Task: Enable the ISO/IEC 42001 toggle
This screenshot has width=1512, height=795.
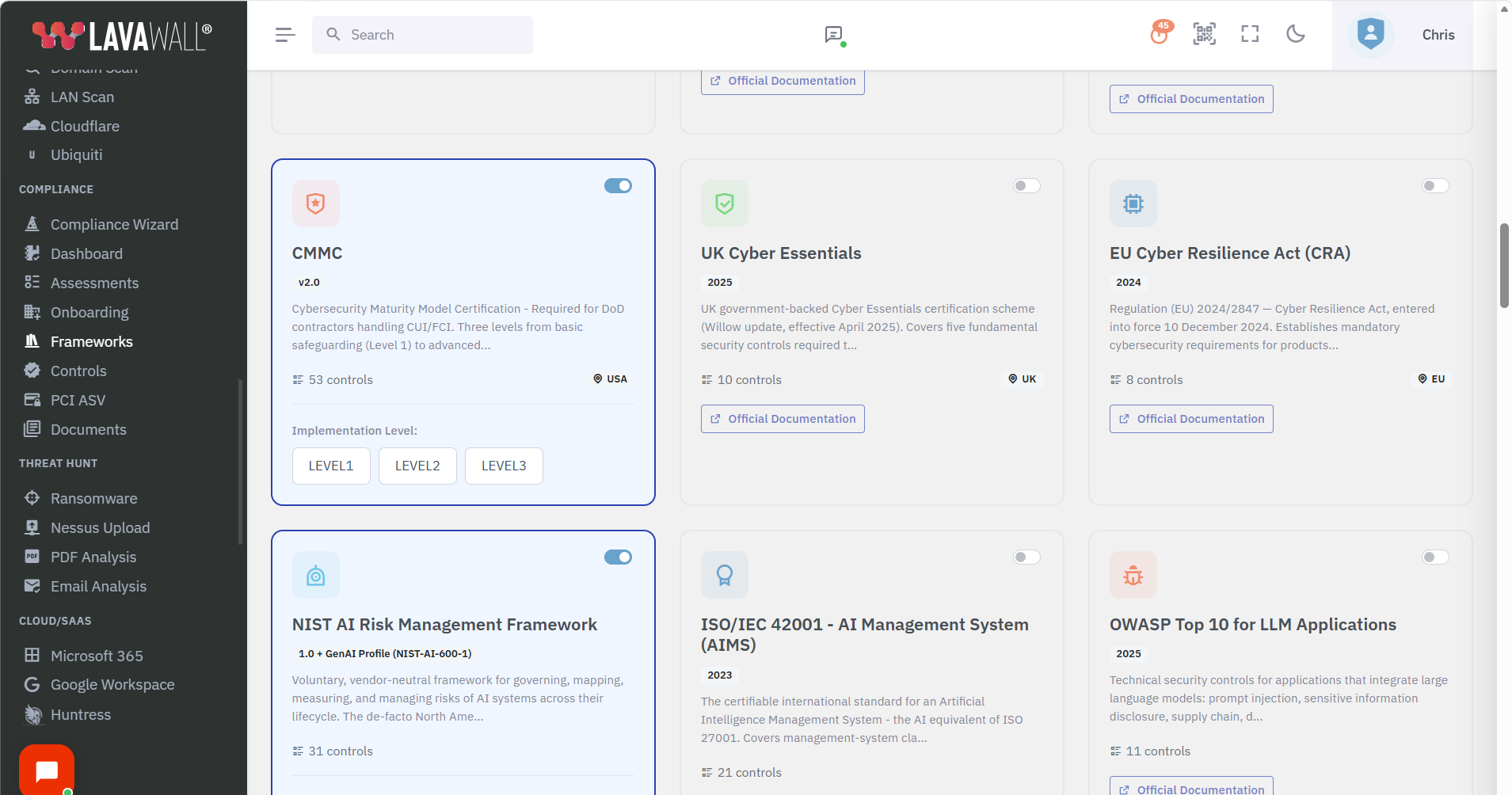Action: tap(1026, 557)
